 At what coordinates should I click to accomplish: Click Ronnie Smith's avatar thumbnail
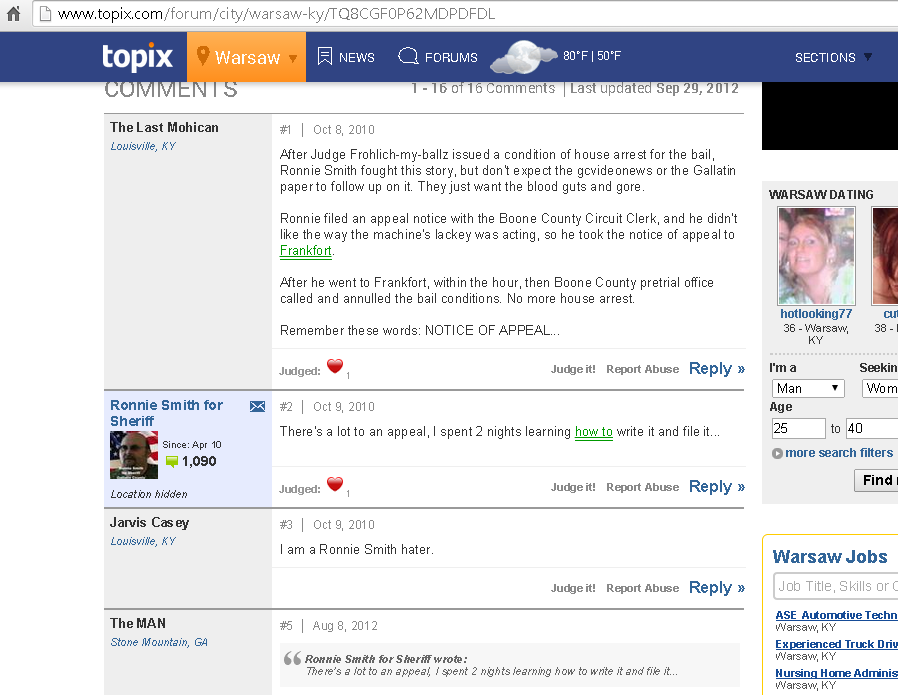134,455
